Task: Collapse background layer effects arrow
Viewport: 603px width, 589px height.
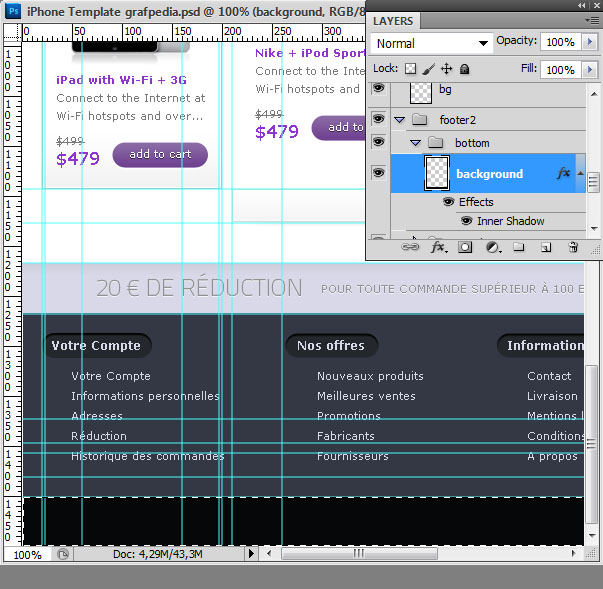Action: point(580,173)
